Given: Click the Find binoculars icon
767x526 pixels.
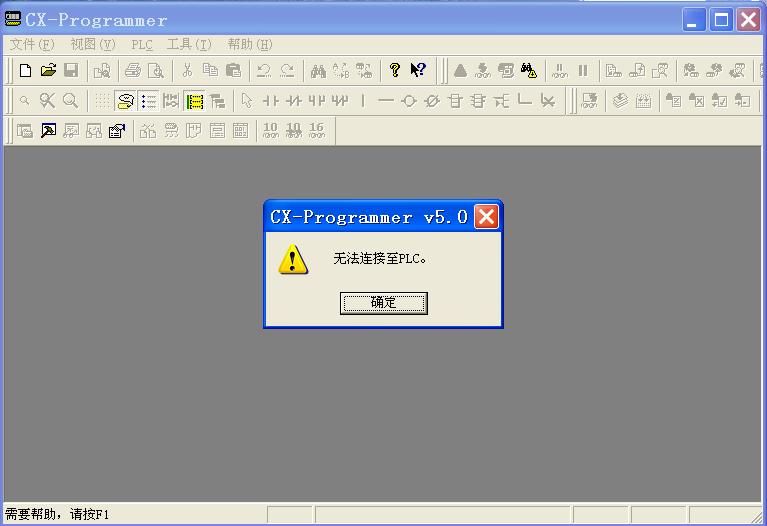Looking at the screenshot, I should point(318,70).
